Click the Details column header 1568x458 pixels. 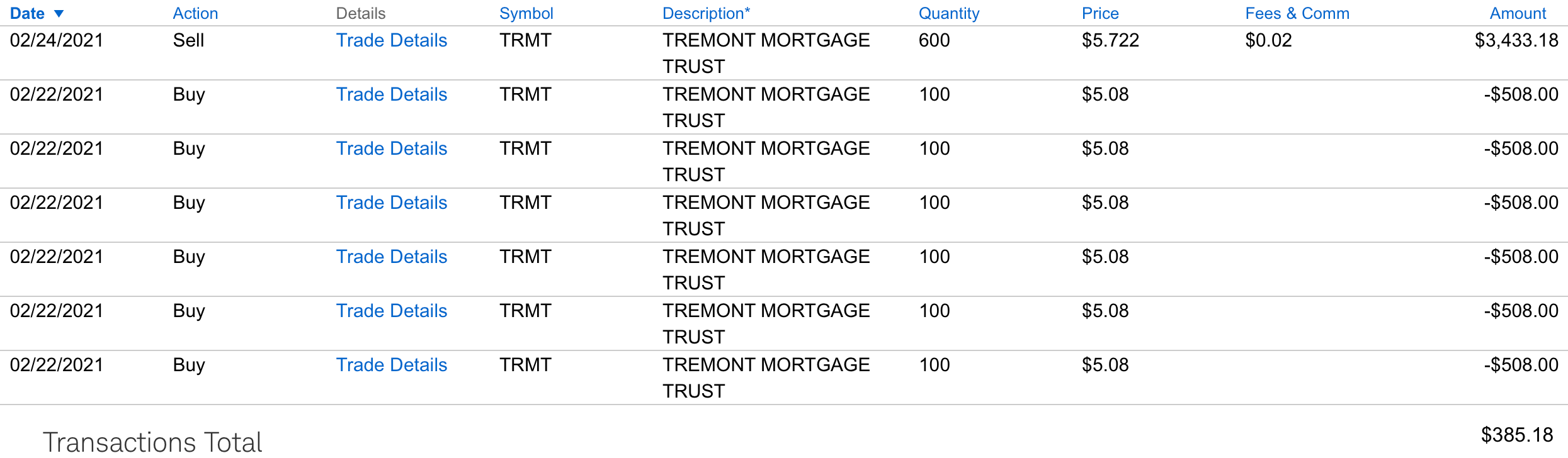click(x=360, y=14)
